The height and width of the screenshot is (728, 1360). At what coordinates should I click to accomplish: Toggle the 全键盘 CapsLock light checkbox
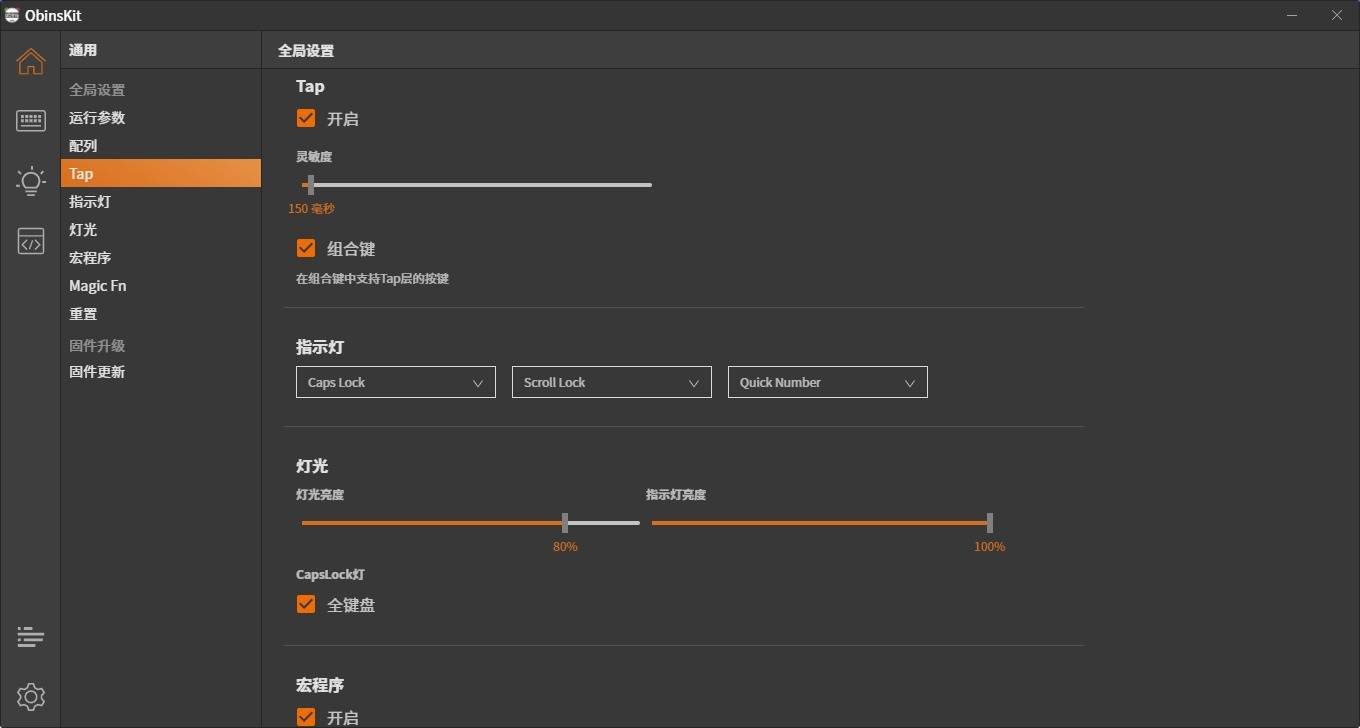point(306,604)
